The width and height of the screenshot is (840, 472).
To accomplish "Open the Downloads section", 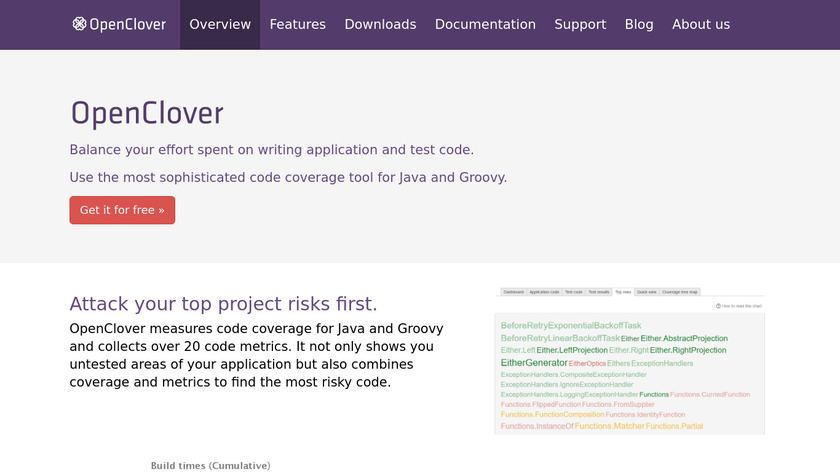I will [x=380, y=24].
